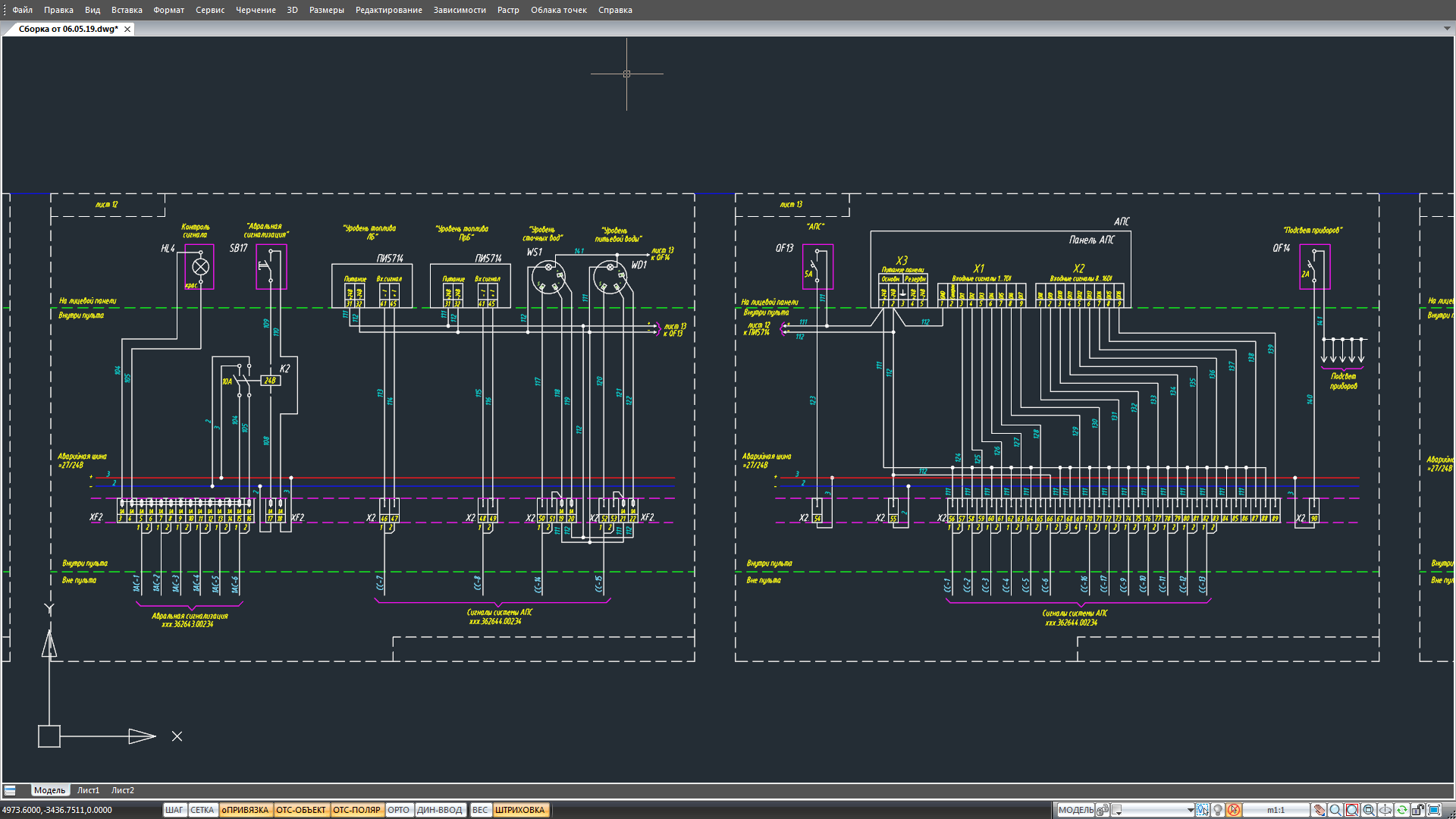Viewport: 1456px width, 819px height.
Task: Open the document tabs list arrow
Action: click(1447, 28)
